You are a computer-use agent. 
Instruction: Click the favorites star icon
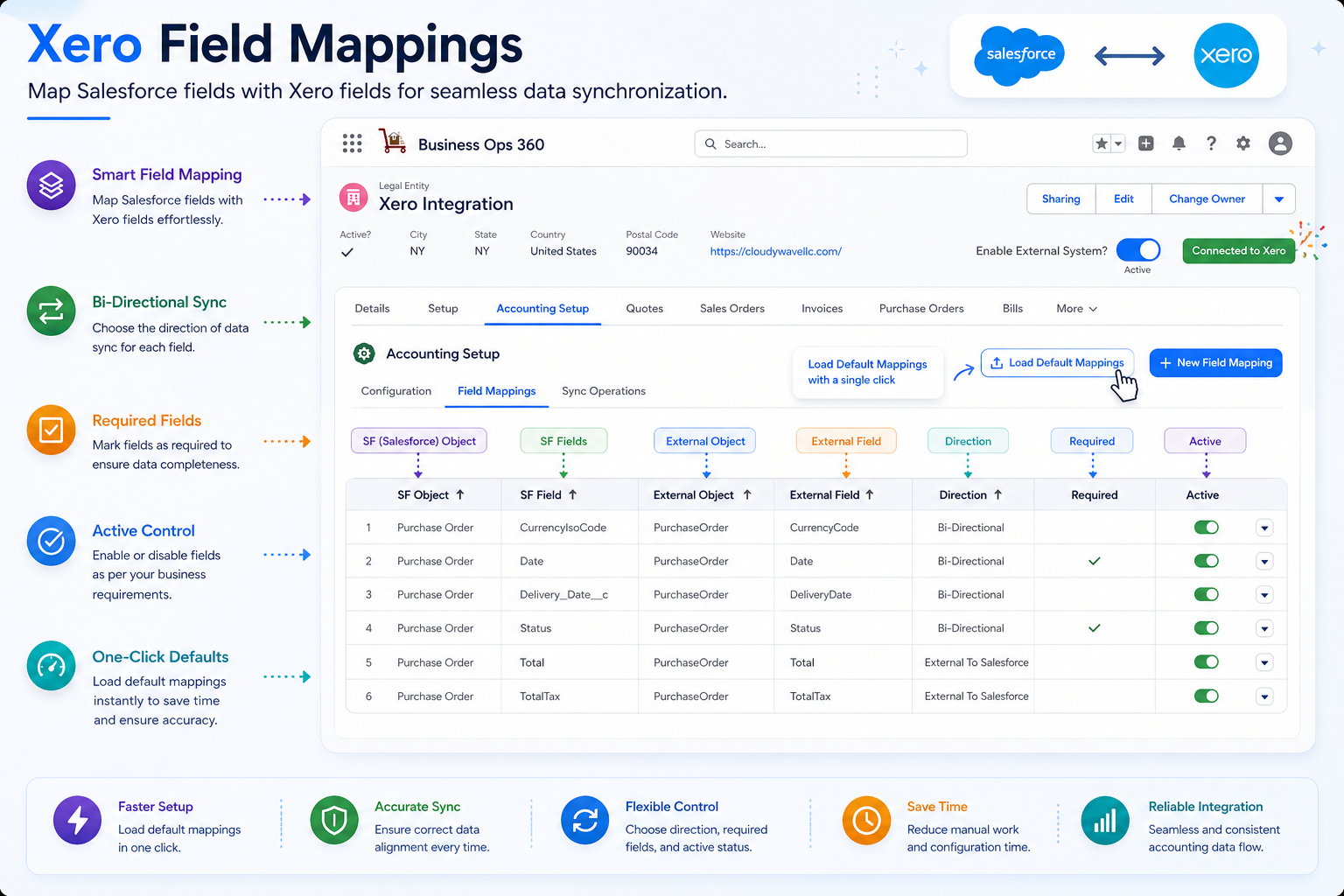1102,143
